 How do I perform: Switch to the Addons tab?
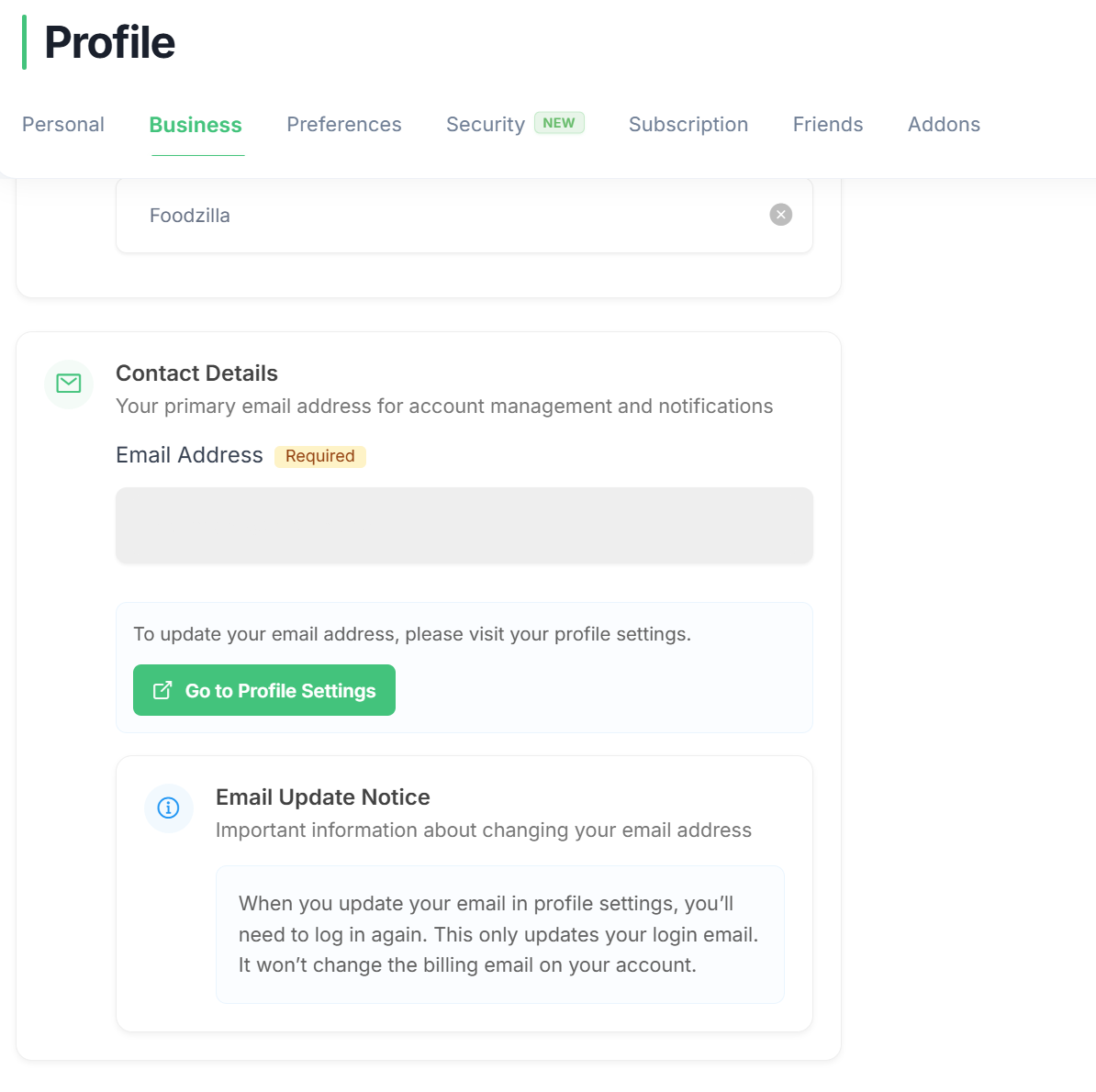944,125
